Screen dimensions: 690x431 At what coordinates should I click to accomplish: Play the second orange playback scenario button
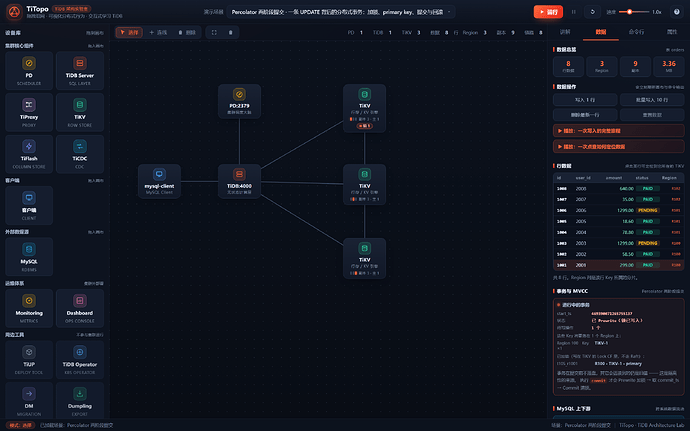coord(618,147)
